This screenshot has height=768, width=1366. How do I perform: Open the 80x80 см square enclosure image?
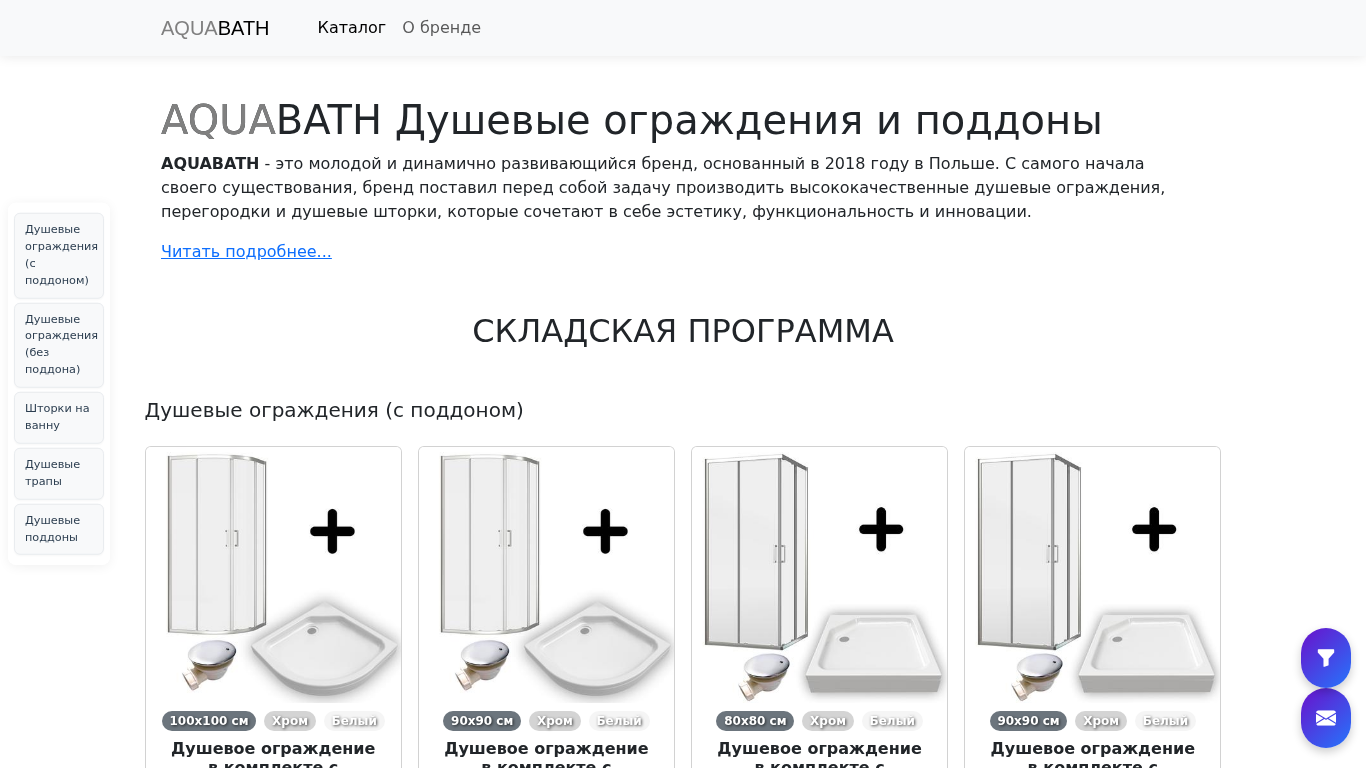819,575
